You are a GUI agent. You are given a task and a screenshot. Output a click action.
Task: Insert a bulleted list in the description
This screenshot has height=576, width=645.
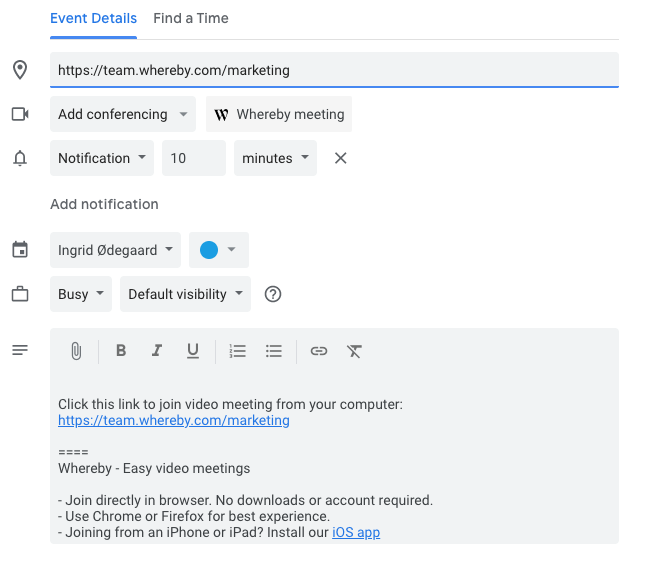coord(274,351)
